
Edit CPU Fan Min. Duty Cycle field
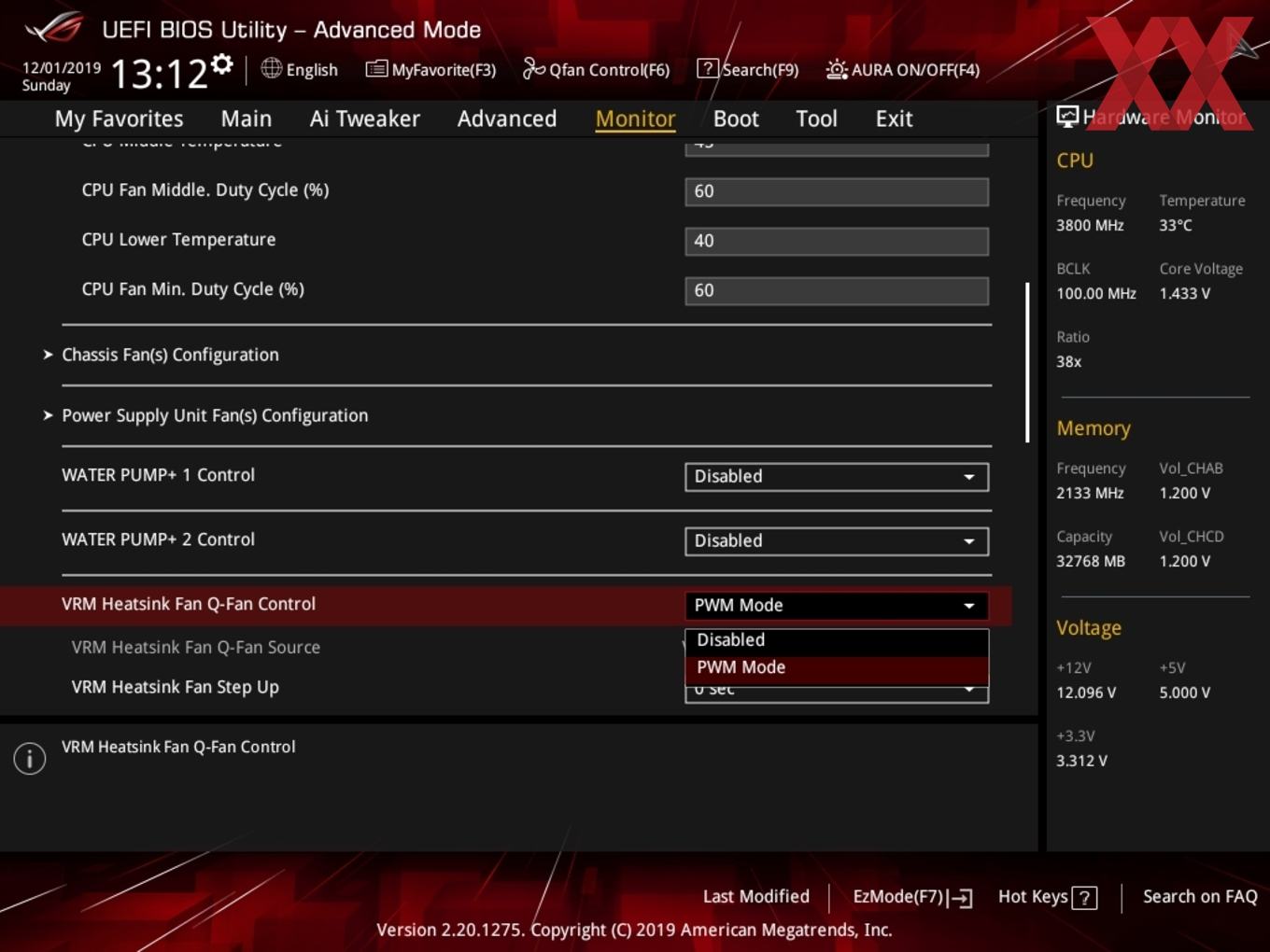837,290
